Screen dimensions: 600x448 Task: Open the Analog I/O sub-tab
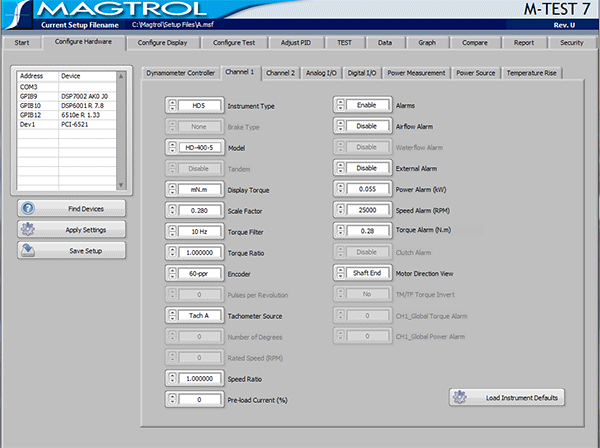[x=321, y=73]
